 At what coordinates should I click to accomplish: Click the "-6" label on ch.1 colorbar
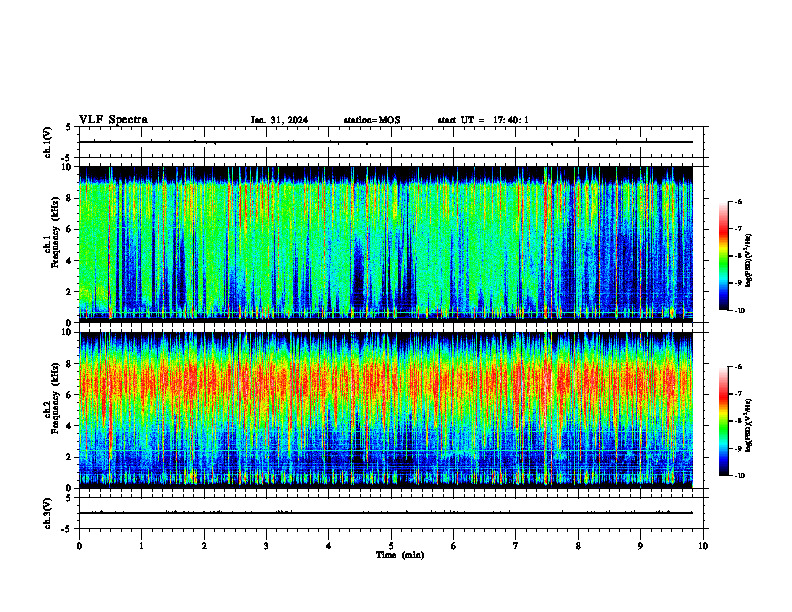pyautogui.click(x=738, y=201)
